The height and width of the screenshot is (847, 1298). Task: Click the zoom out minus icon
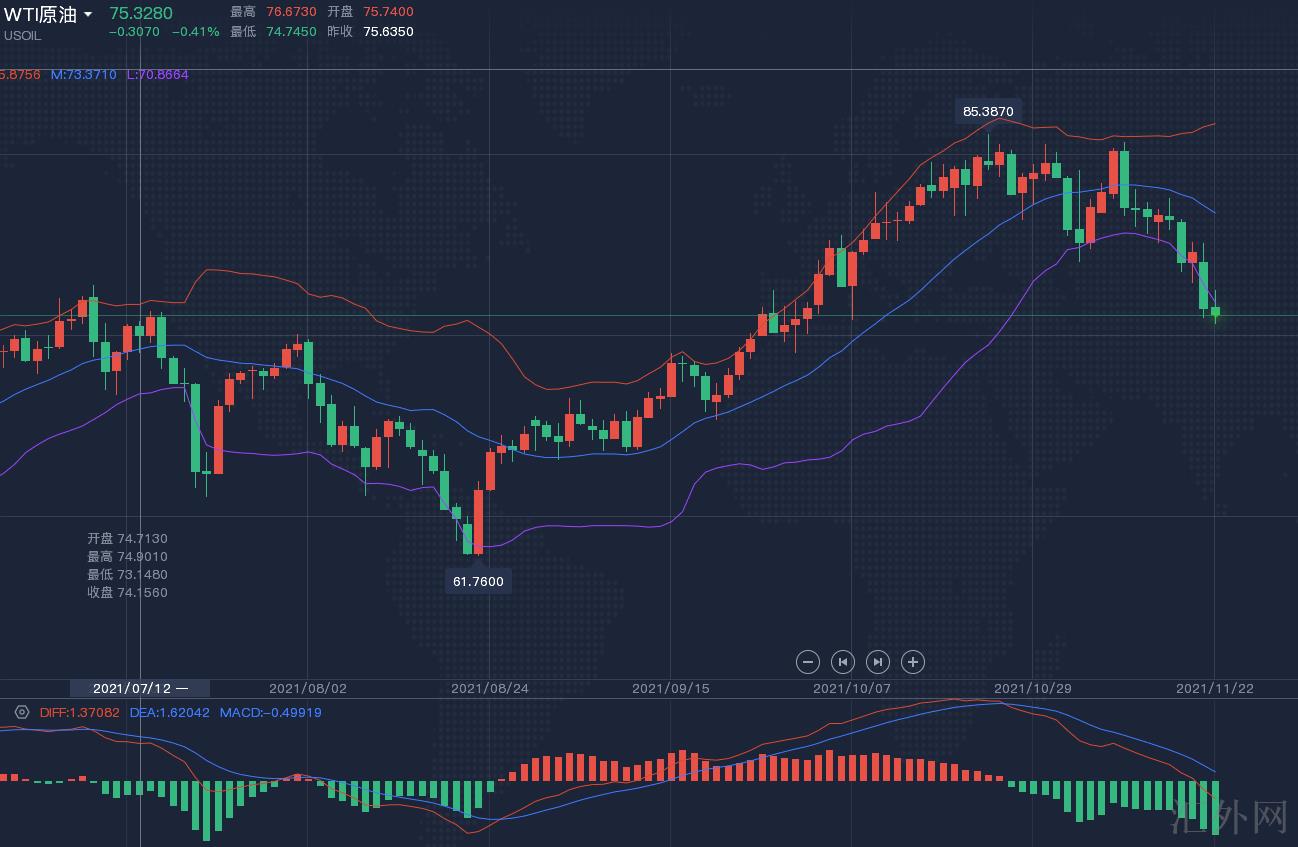(807, 661)
